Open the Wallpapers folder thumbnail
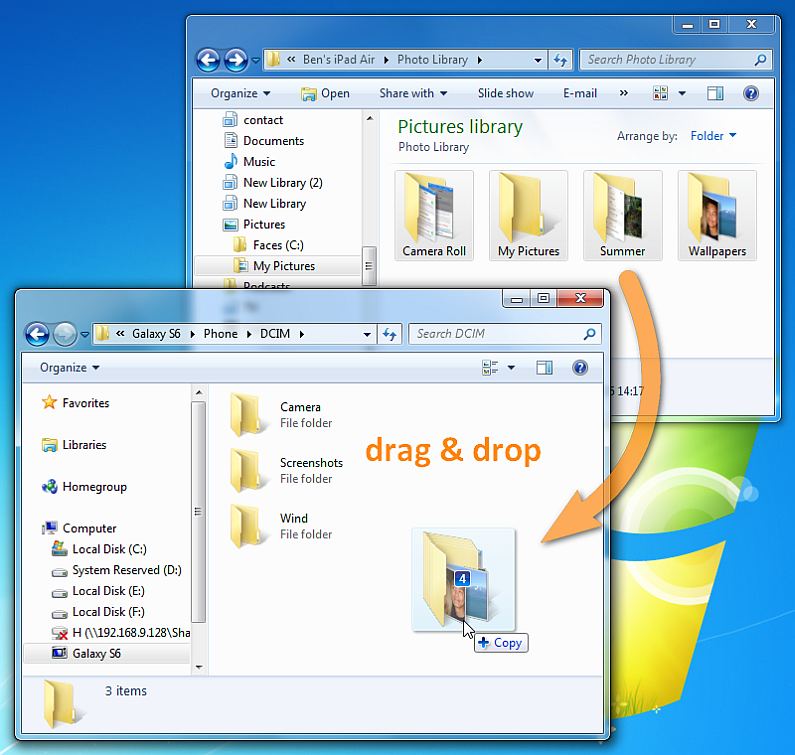The height and width of the screenshot is (755, 795). click(x=717, y=215)
